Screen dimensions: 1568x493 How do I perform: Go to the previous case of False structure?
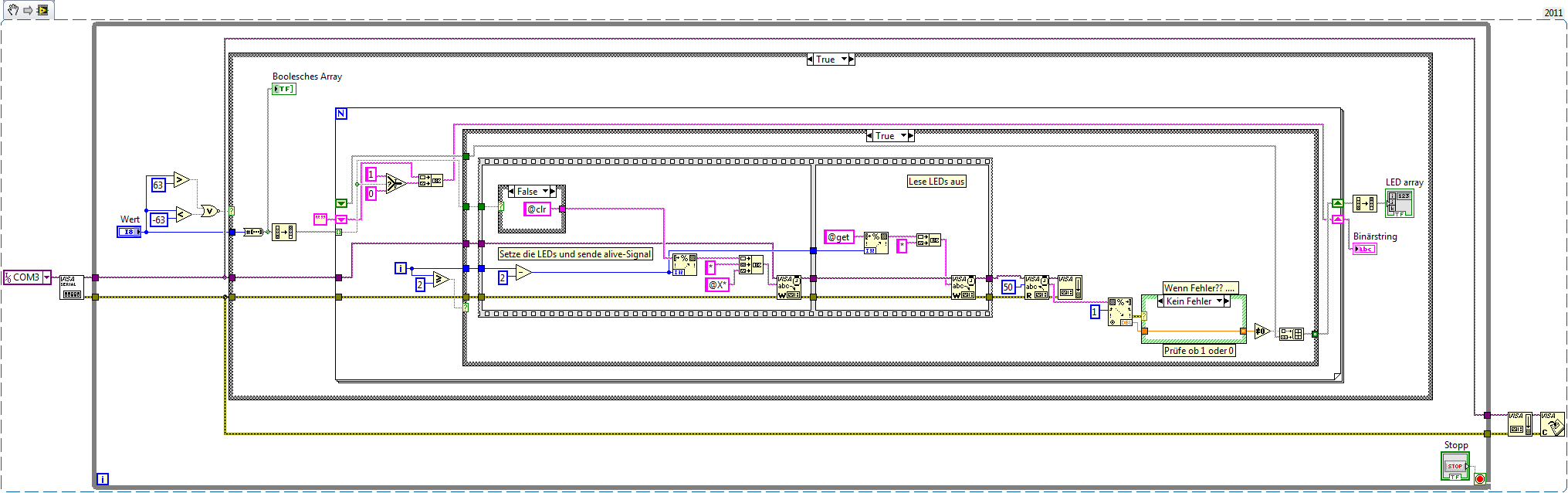511,192
